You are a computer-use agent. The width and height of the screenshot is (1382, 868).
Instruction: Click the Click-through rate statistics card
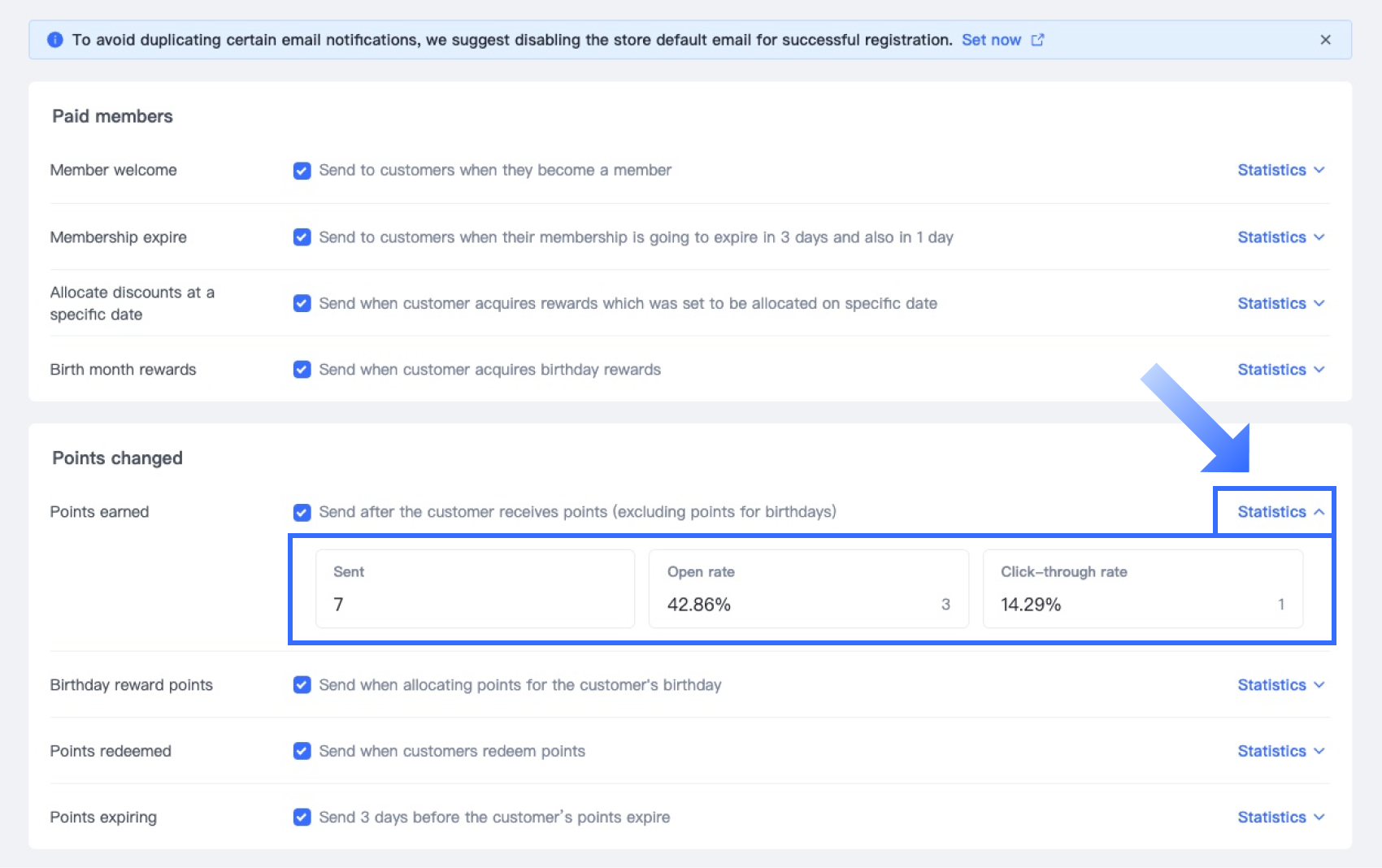coord(1142,588)
